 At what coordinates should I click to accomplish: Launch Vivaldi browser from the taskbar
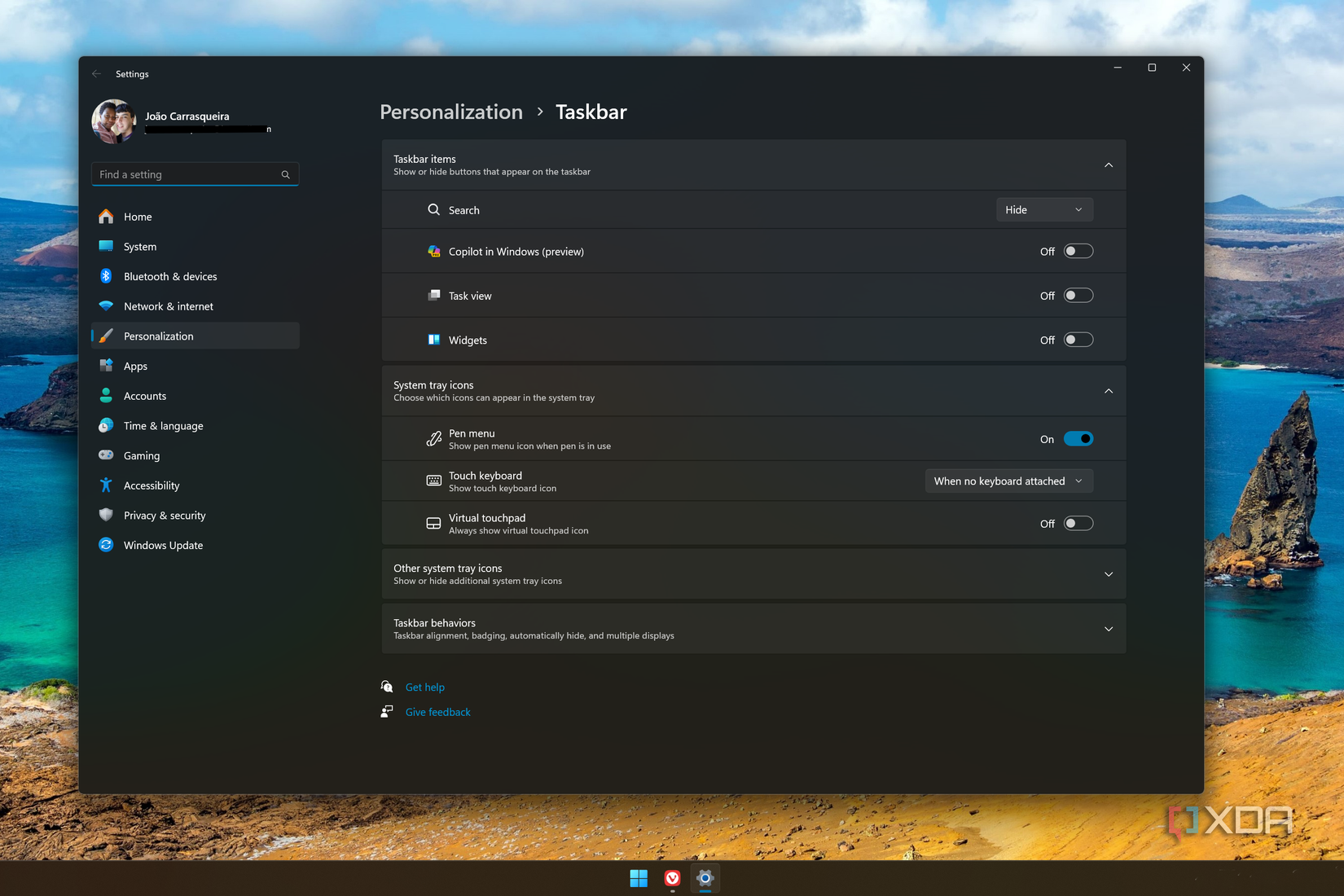click(x=672, y=878)
